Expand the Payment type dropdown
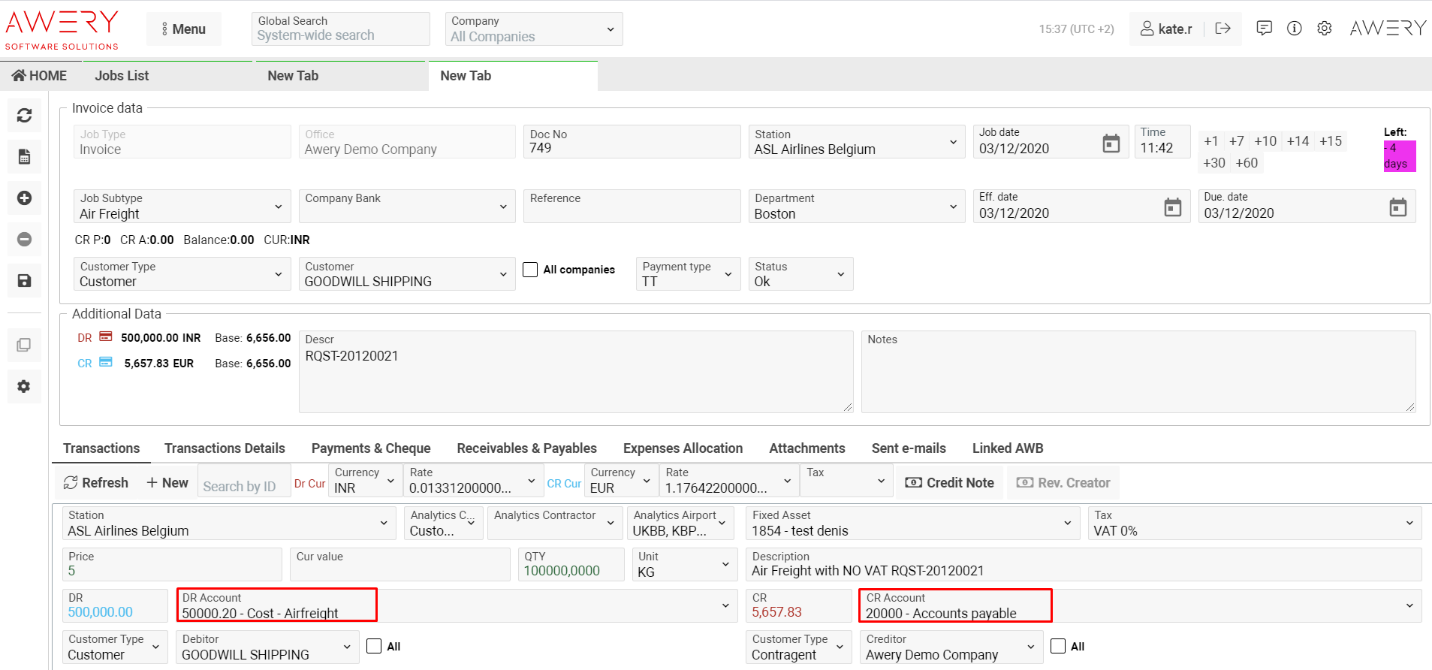 point(688,274)
